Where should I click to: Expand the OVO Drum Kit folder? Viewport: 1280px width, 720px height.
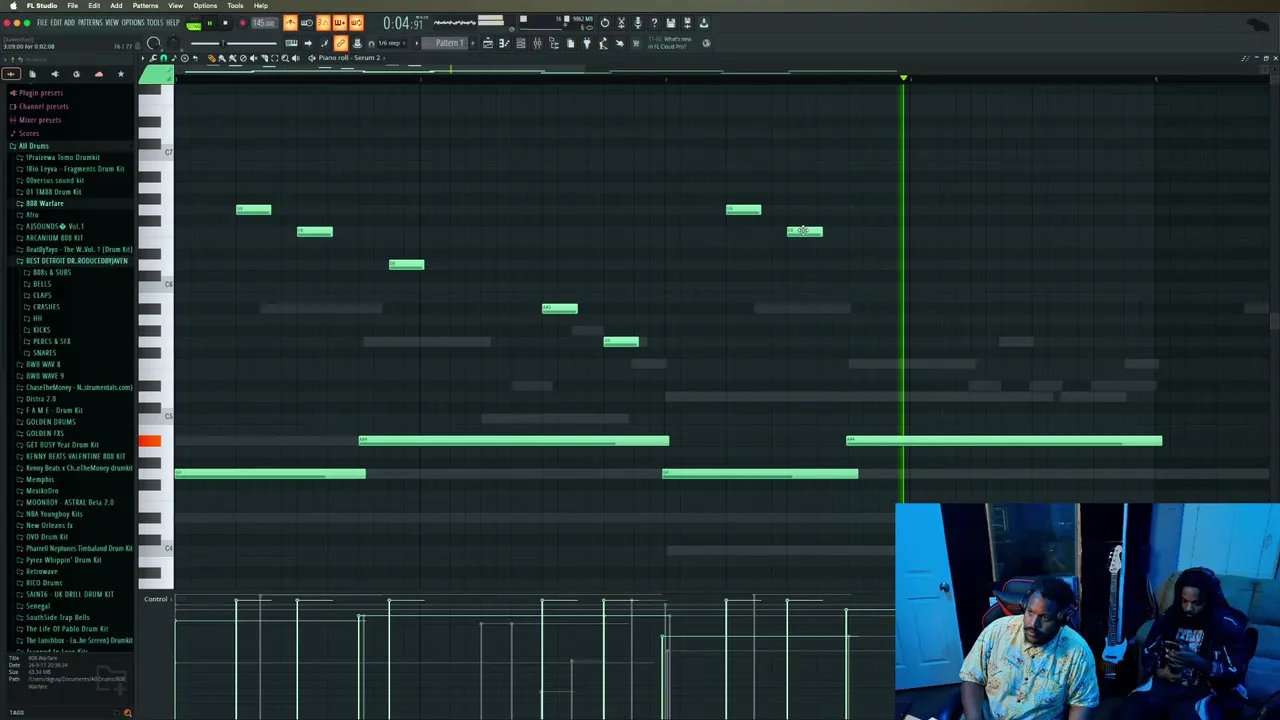[46, 537]
